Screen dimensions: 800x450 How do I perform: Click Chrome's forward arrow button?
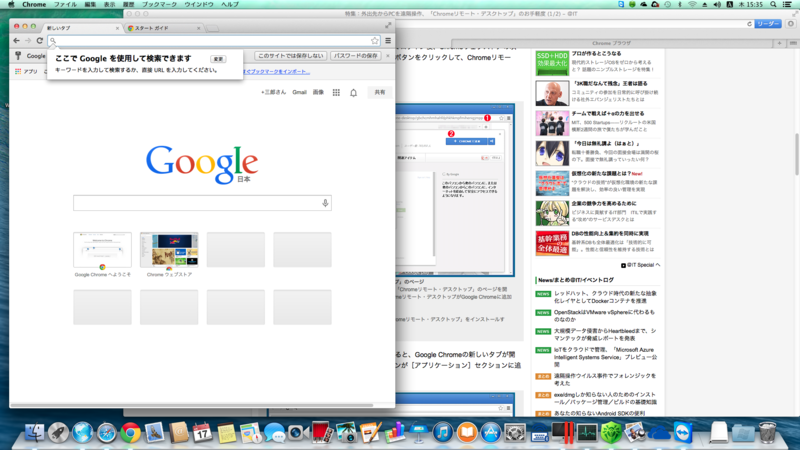coord(28,40)
